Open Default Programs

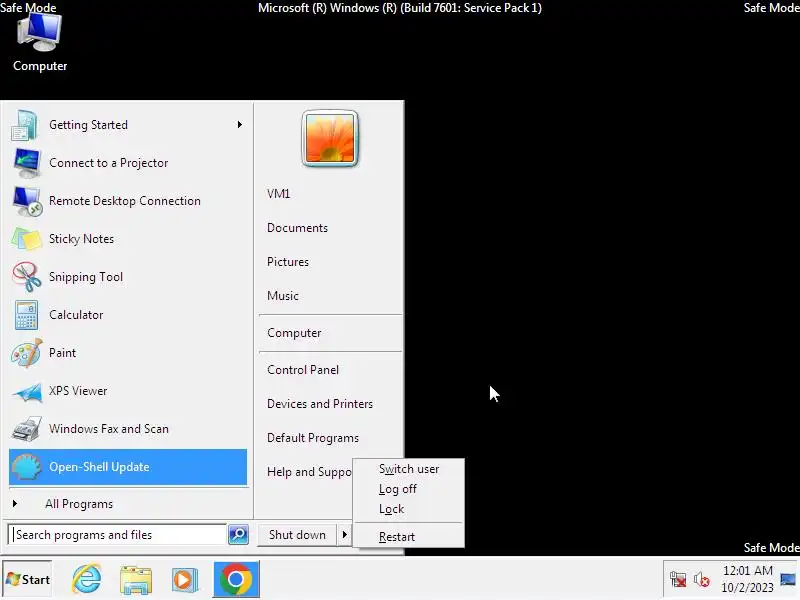coord(313,438)
